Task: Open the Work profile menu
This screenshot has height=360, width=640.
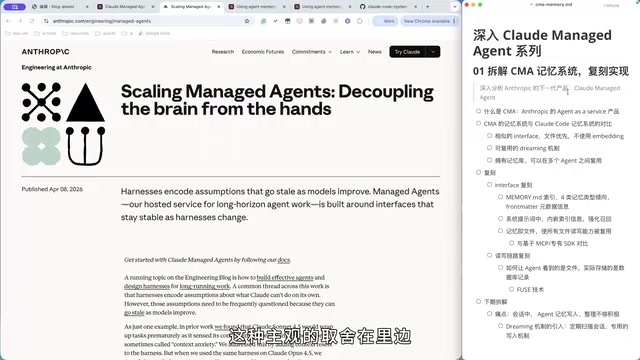Action: point(385,21)
